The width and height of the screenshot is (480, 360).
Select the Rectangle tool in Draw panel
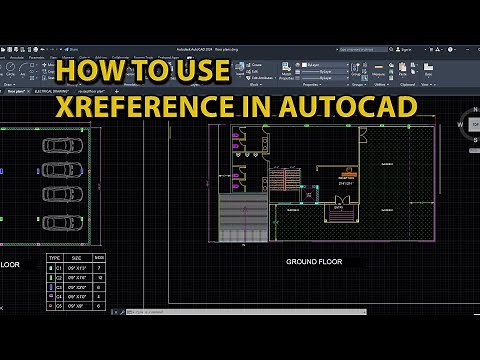coord(32,65)
